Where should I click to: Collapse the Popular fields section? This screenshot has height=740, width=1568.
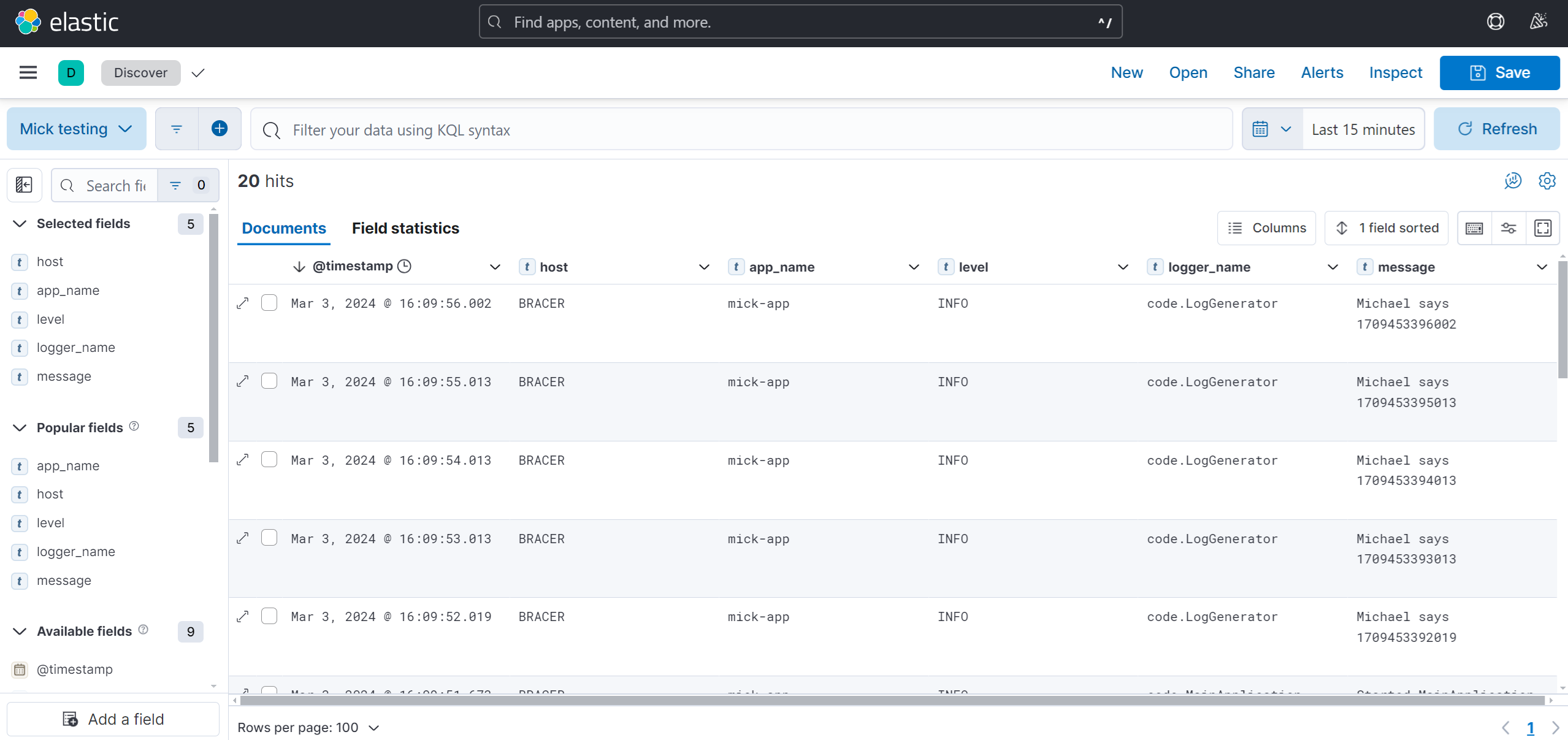[x=20, y=427]
